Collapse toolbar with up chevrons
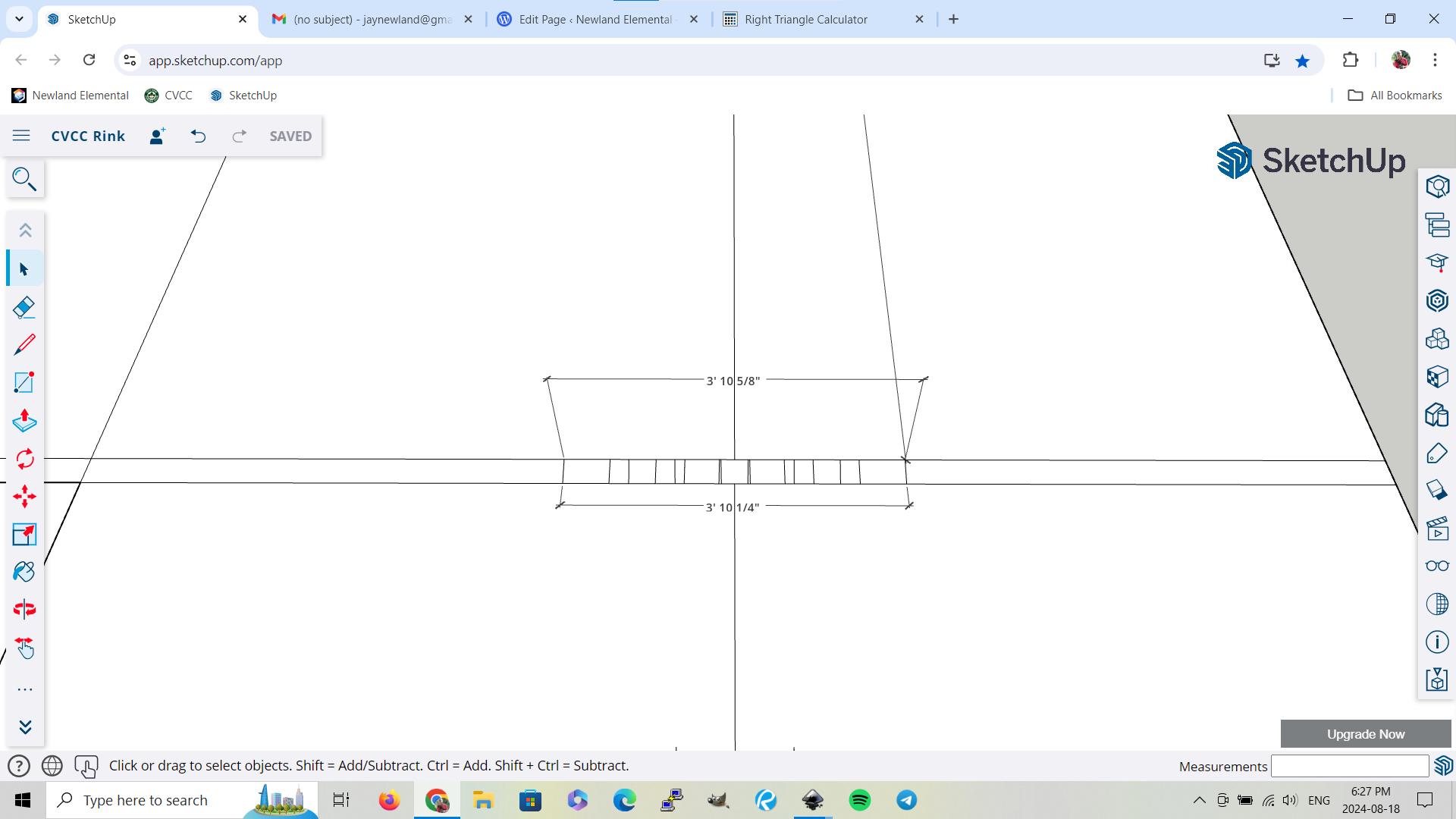This screenshot has width=1456, height=819. click(24, 230)
